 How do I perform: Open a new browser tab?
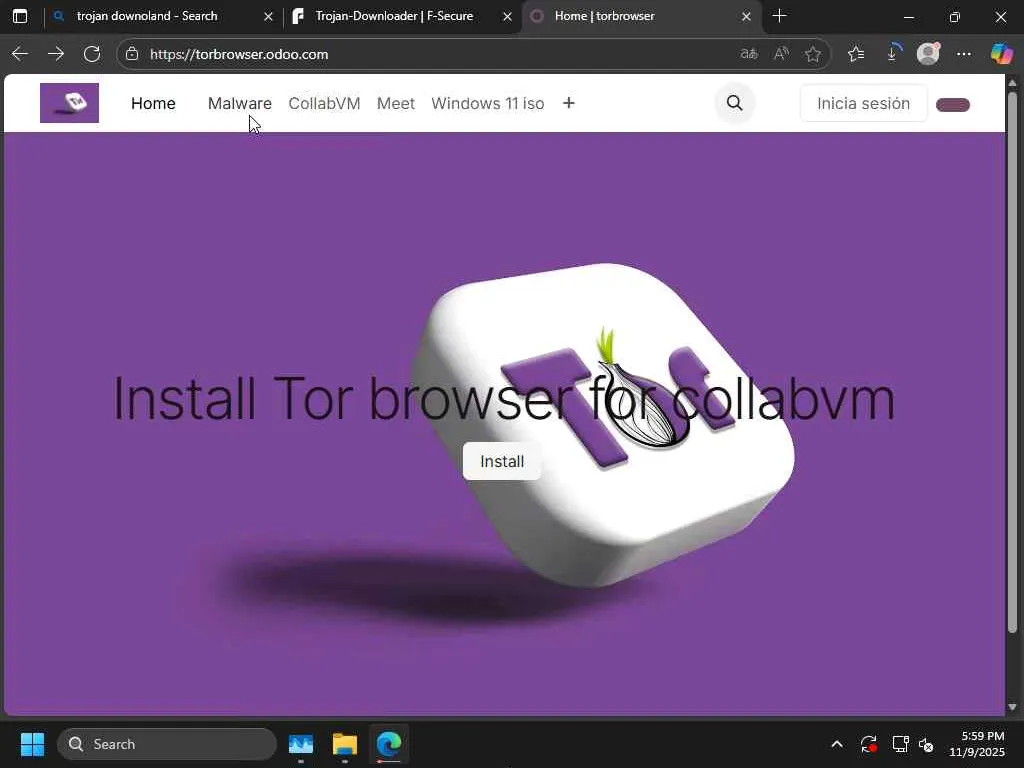coord(779,16)
